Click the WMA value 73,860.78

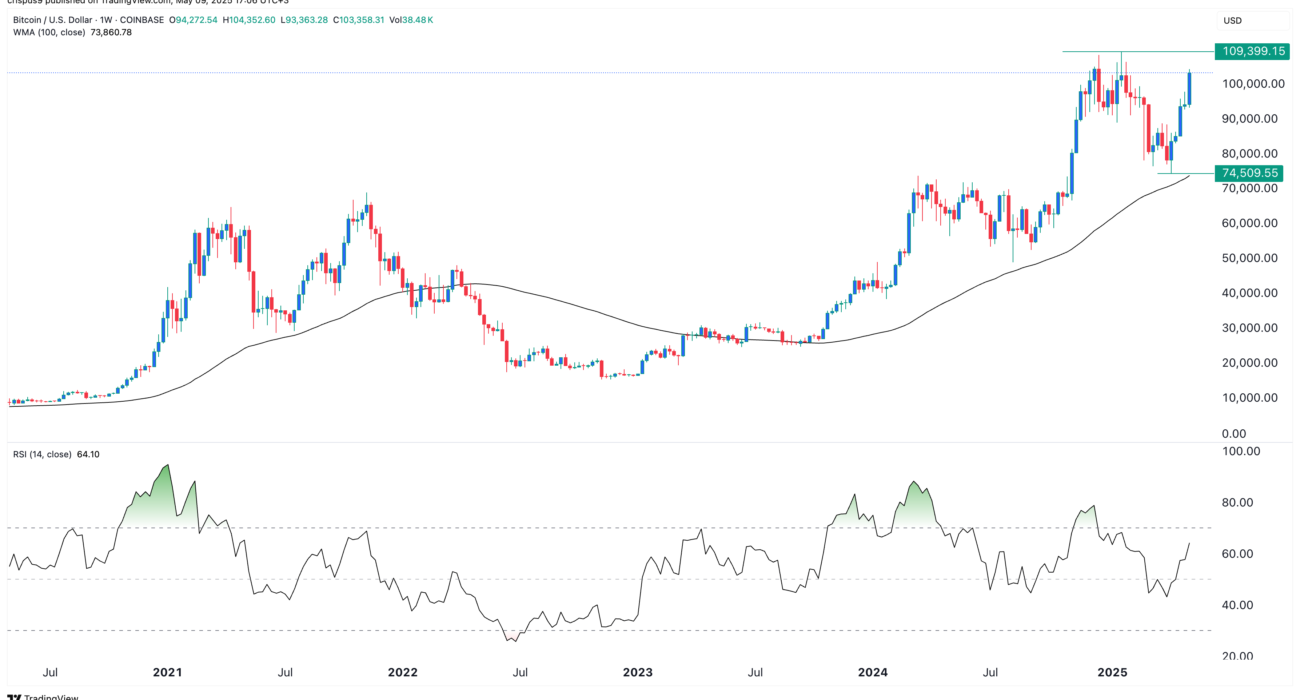(x=112, y=32)
